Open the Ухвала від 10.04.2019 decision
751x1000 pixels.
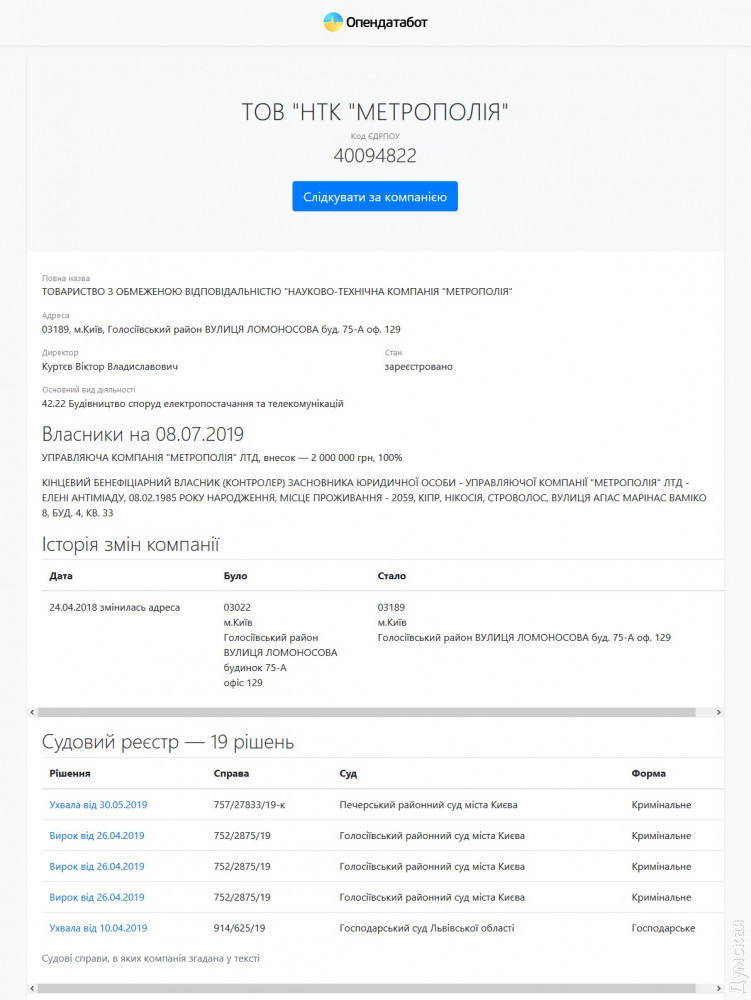(x=98, y=928)
